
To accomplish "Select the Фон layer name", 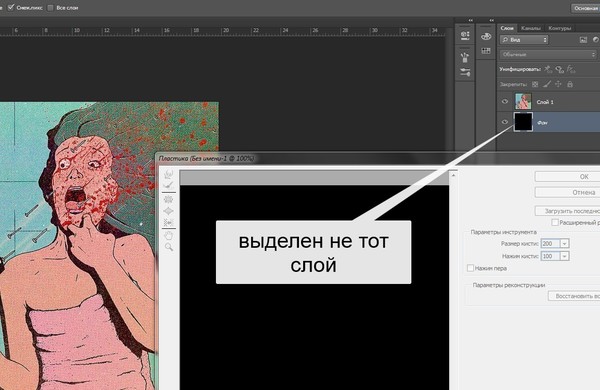I will coord(542,122).
